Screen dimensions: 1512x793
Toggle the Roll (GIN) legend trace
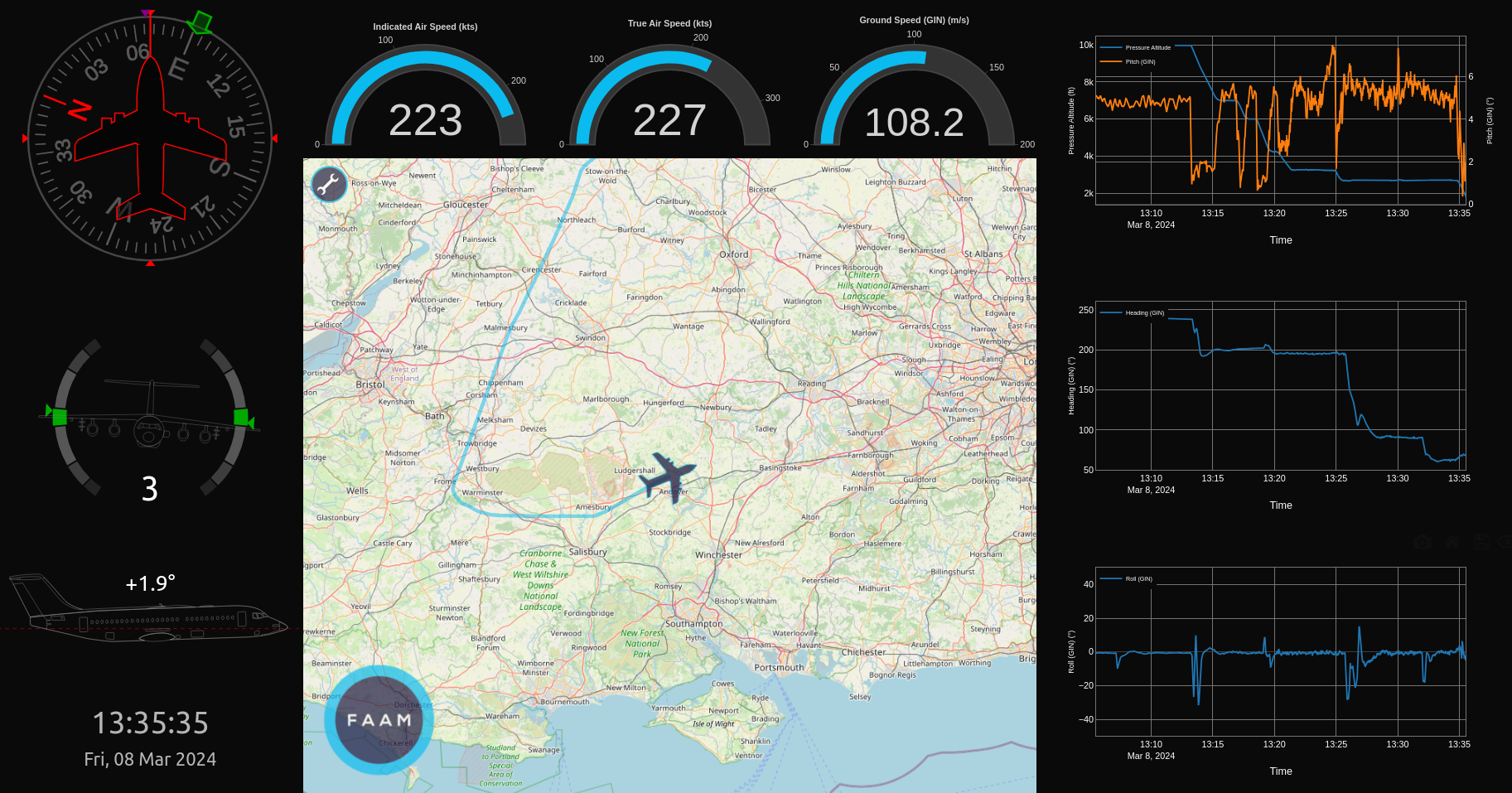1138,579
